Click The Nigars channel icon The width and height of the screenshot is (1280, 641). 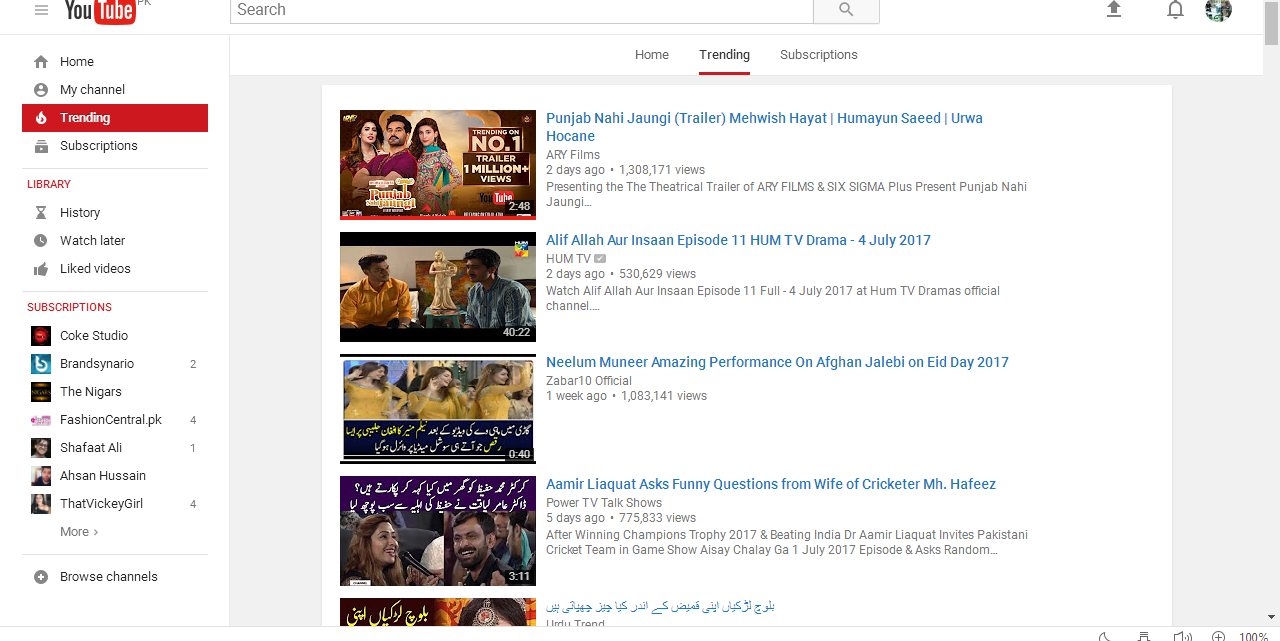41,392
